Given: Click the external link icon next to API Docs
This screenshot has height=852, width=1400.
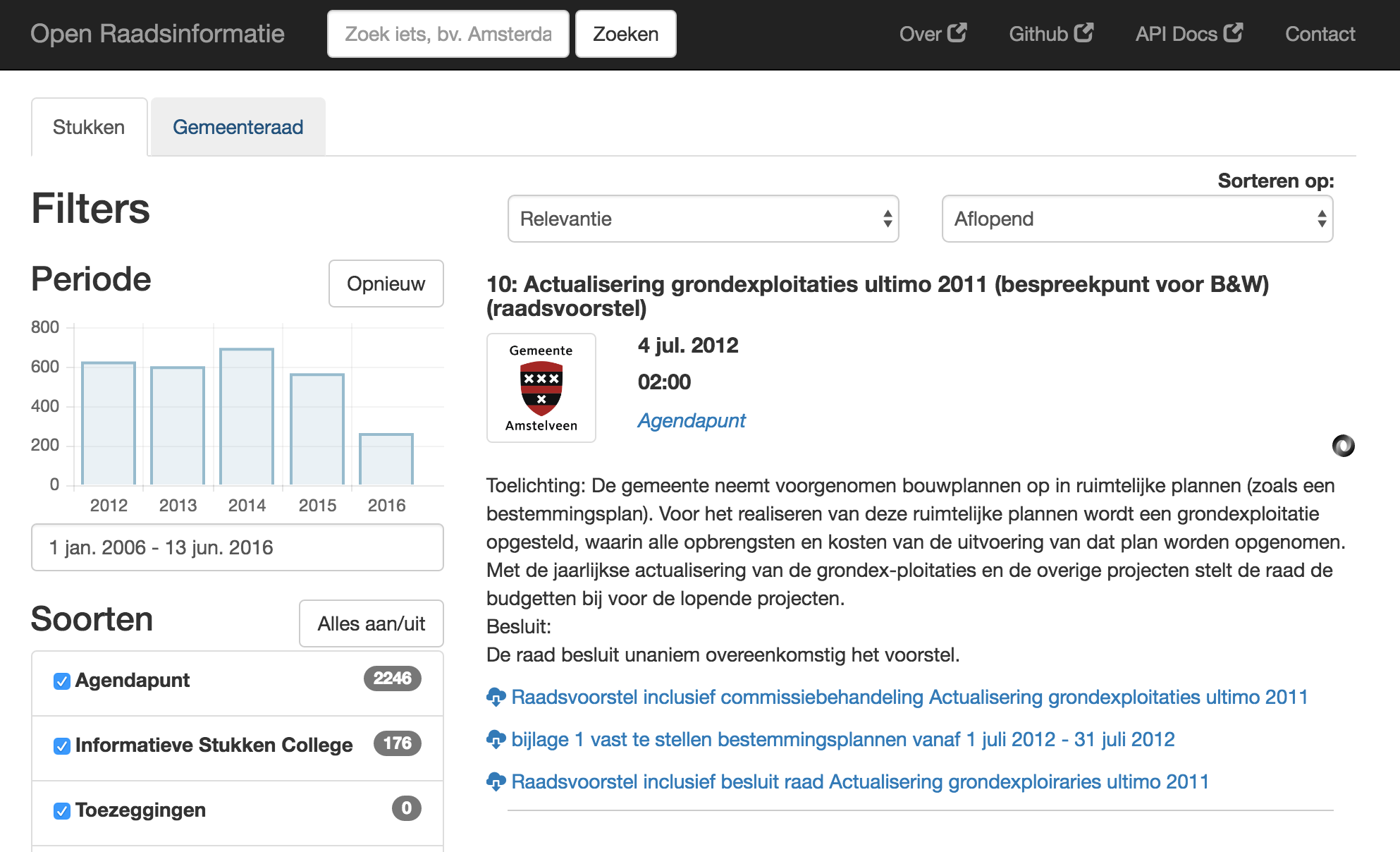Looking at the screenshot, I should 1234,32.
